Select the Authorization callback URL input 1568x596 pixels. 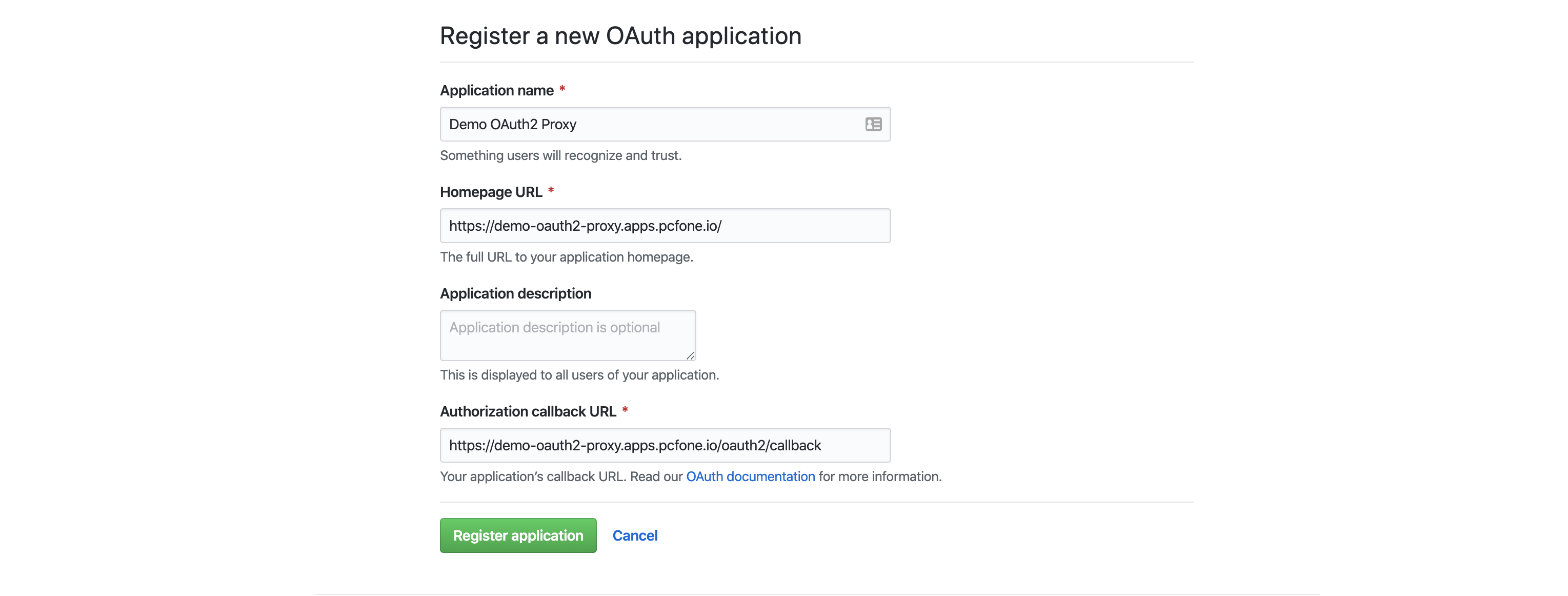665,445
